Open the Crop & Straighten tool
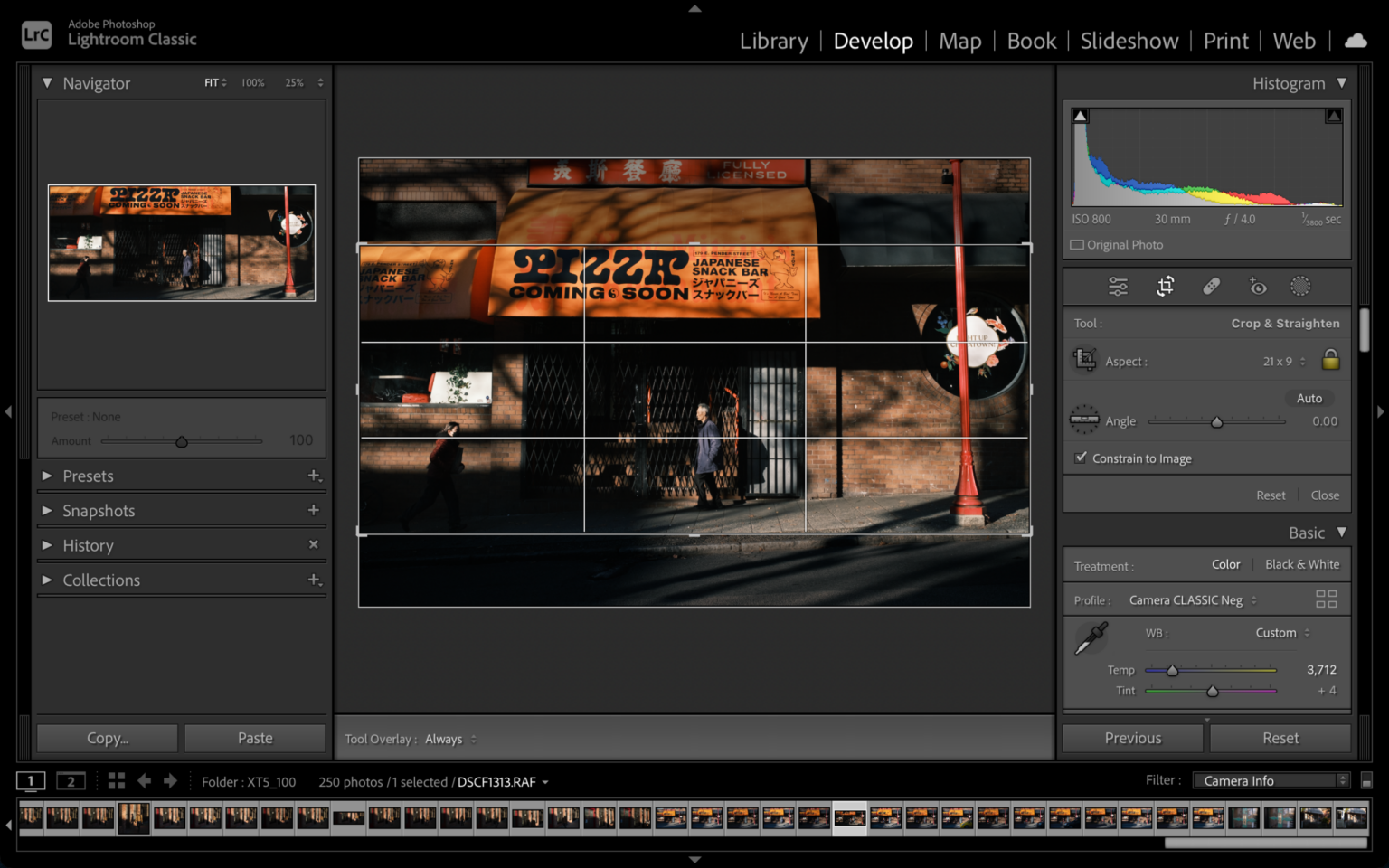Image resolution: width=1389 pixels, height=868 pixels. click(x=1165, y=286)
